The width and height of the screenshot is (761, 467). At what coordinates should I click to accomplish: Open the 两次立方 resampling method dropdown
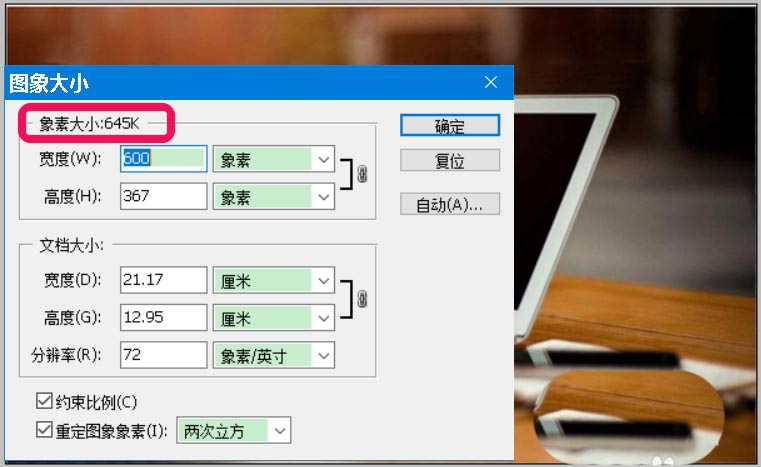(x=233, y=431)
